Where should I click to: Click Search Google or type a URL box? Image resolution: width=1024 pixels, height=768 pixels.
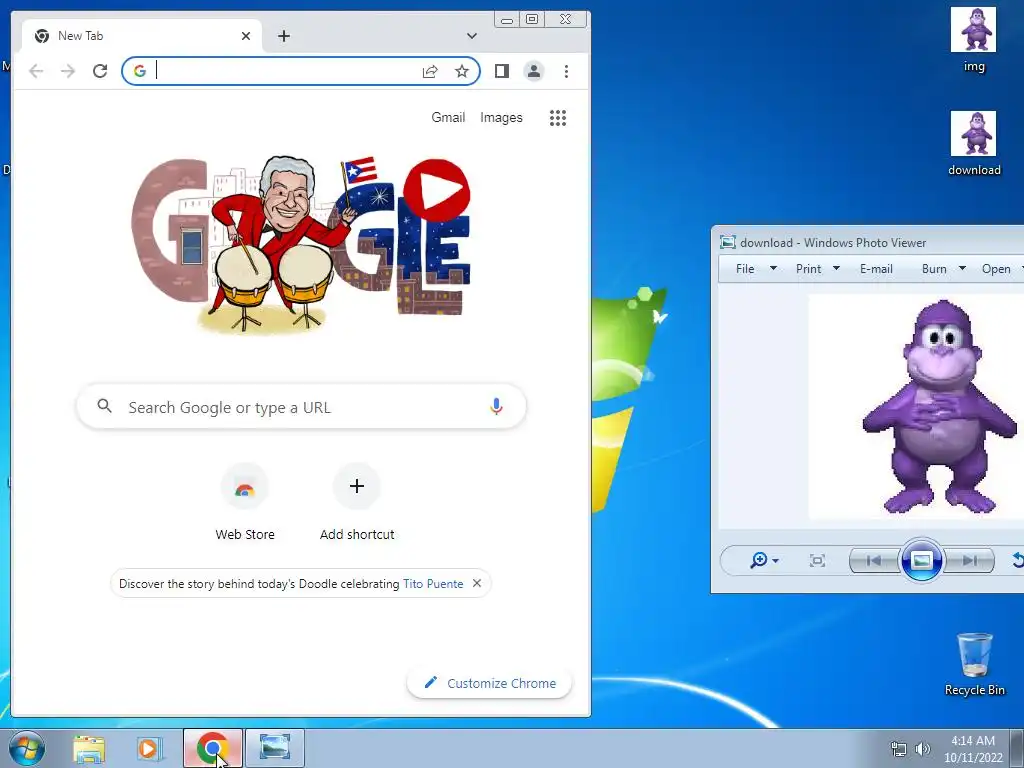click(x=301, y=407)
